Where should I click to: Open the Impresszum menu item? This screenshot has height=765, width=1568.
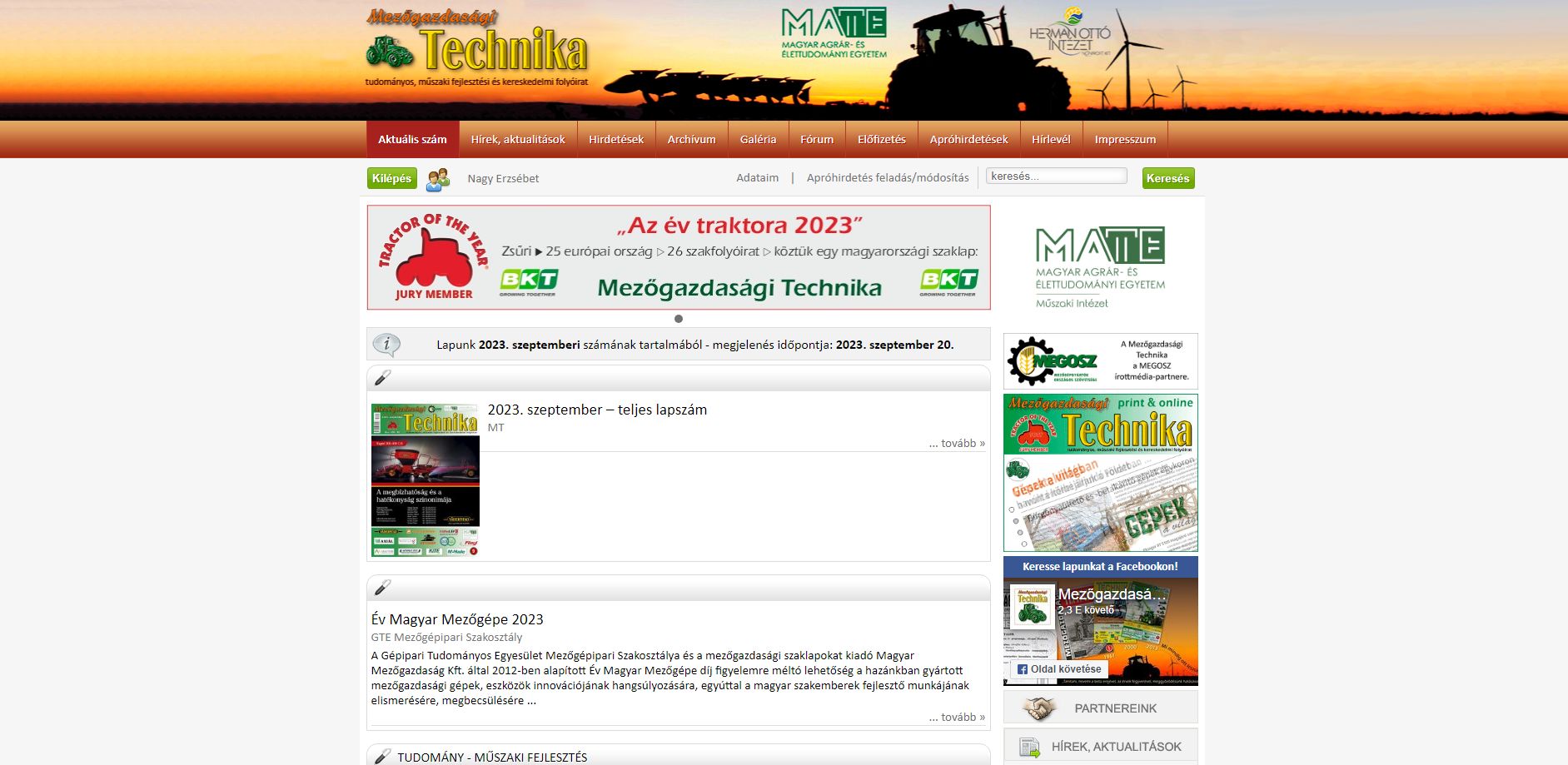tap(1125, 140)
